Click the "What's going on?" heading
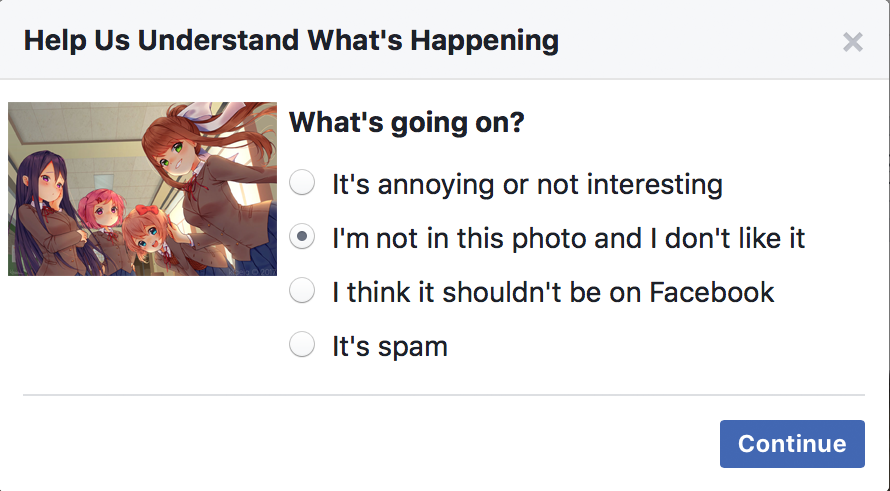Viewport: 890px width, 491px height. click(407, 124)
